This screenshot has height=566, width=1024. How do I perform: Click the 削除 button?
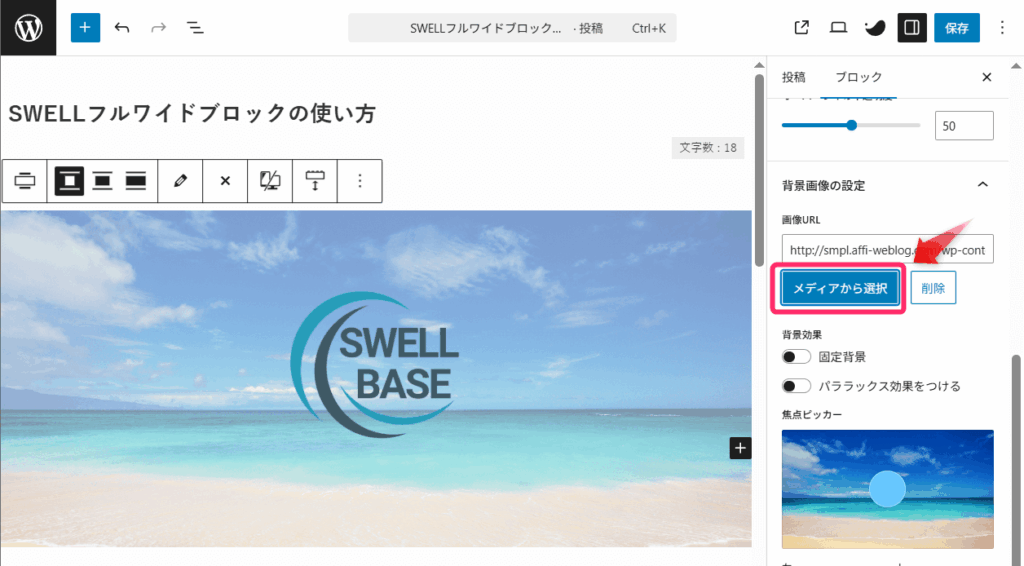click(x=933, y=288)
